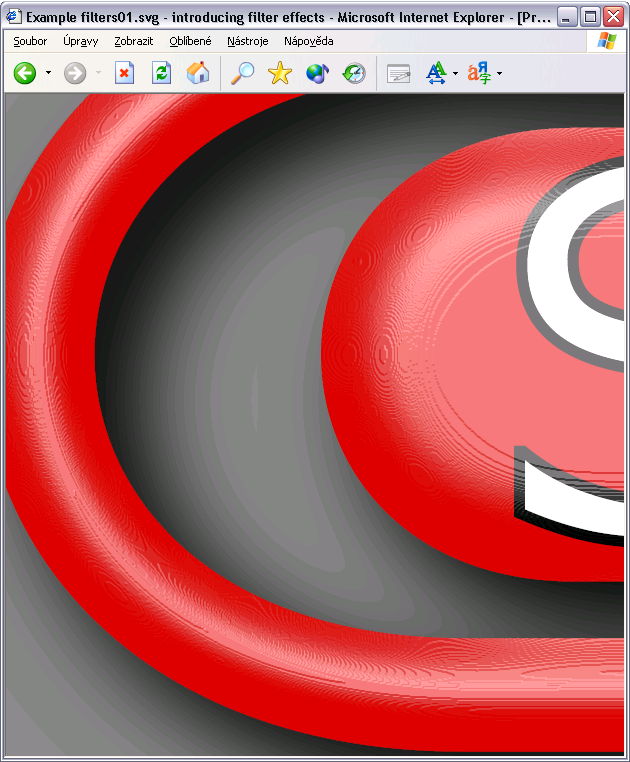Image resolution: width=630 pixels, height=762 pixels.
Task: Open Search with the magnifying glass icon
Action: click(x=242, y=73)
